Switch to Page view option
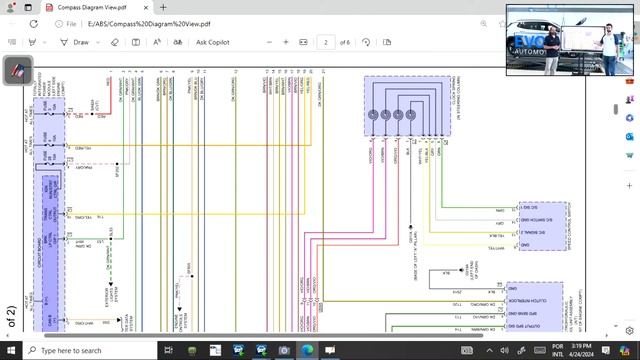The height and width of the screenshot is (360, 640). tap(387, 42)
